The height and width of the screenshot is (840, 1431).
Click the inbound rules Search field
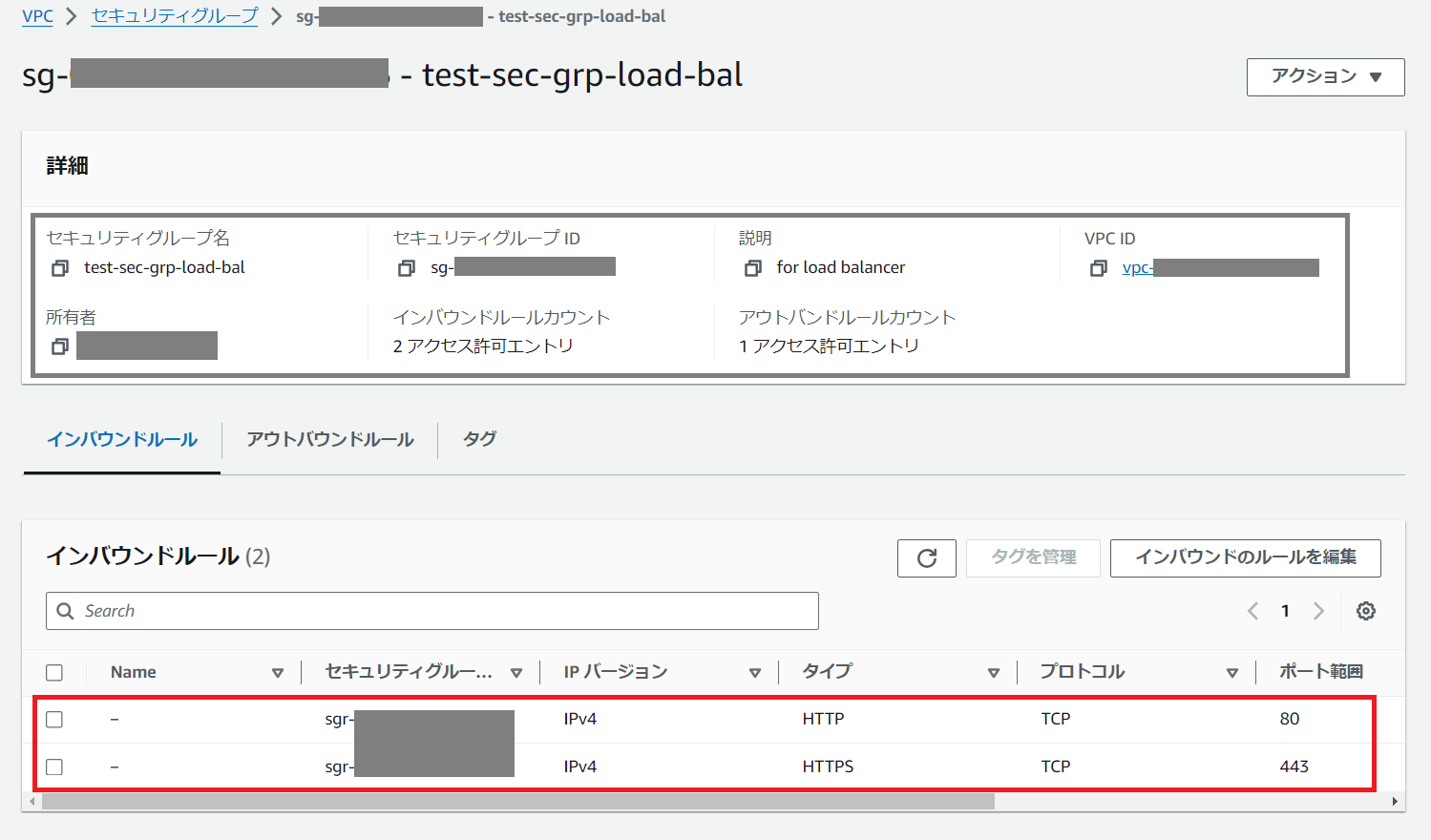tap(439, 611)
